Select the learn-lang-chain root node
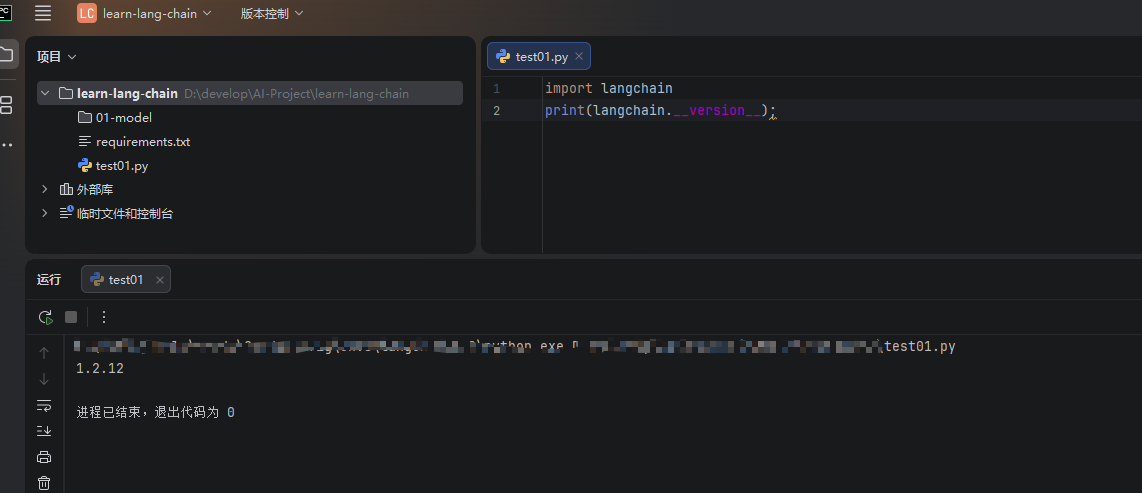Viewport: 1142px width, 493px height. [250, 93]
